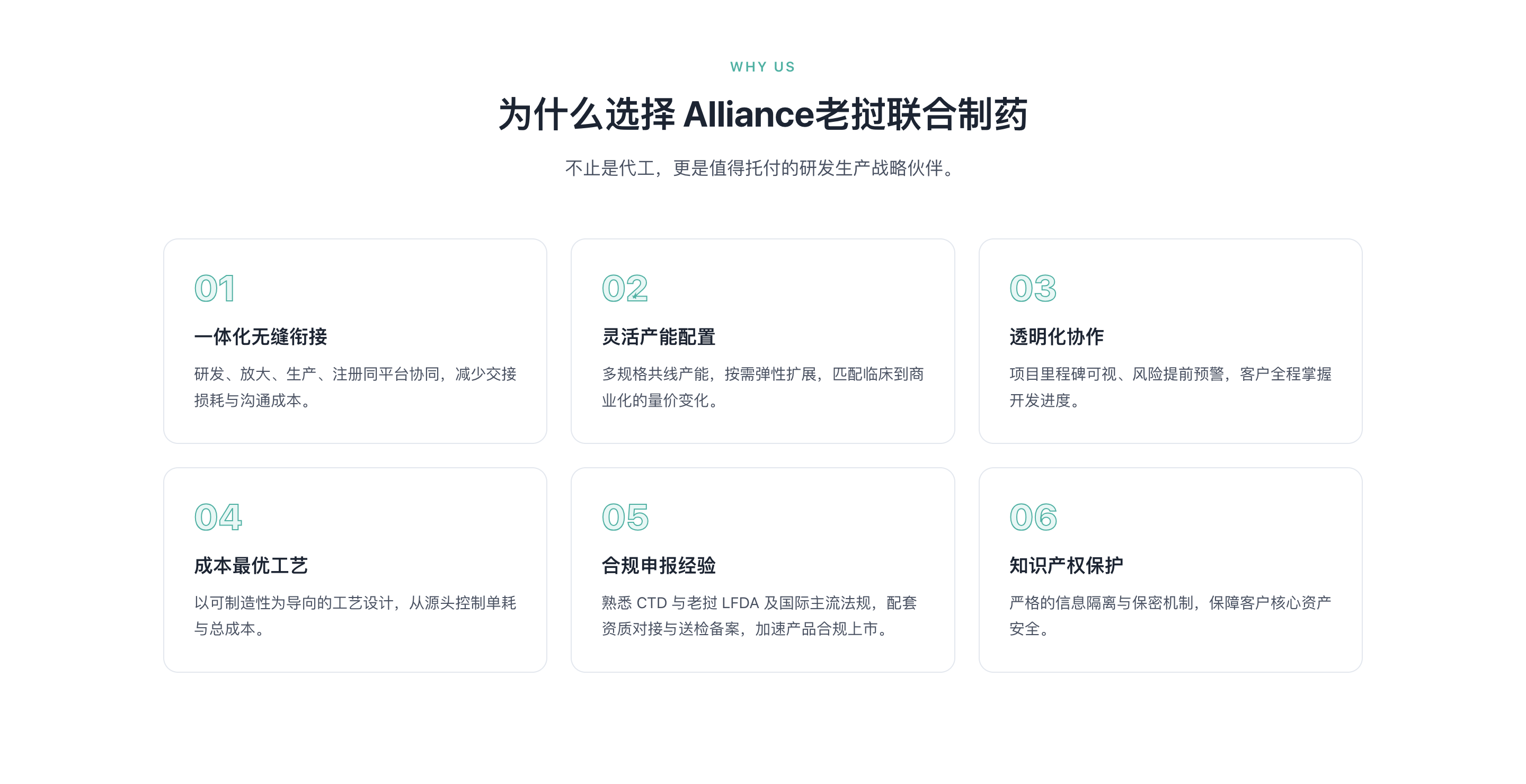1526x784 pixels.
Task: Click the outlined number "04"
Action: [x=218, y=517]
